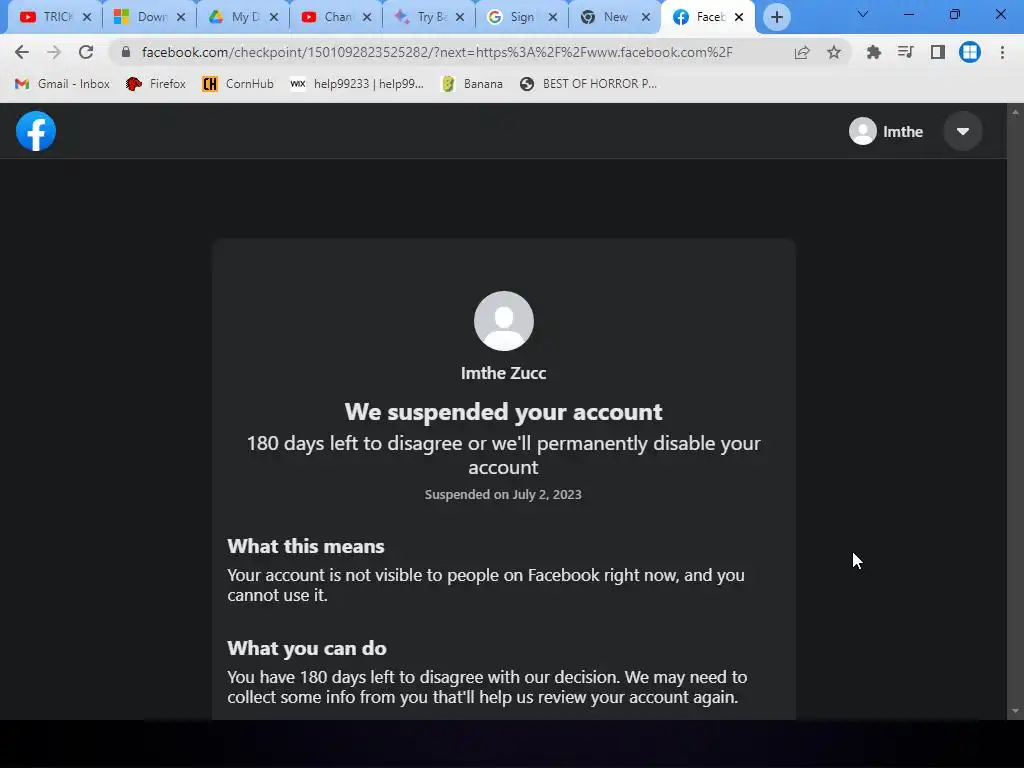
Task: Switch to the TRICK YouTube tab
Action: point(55,17)
